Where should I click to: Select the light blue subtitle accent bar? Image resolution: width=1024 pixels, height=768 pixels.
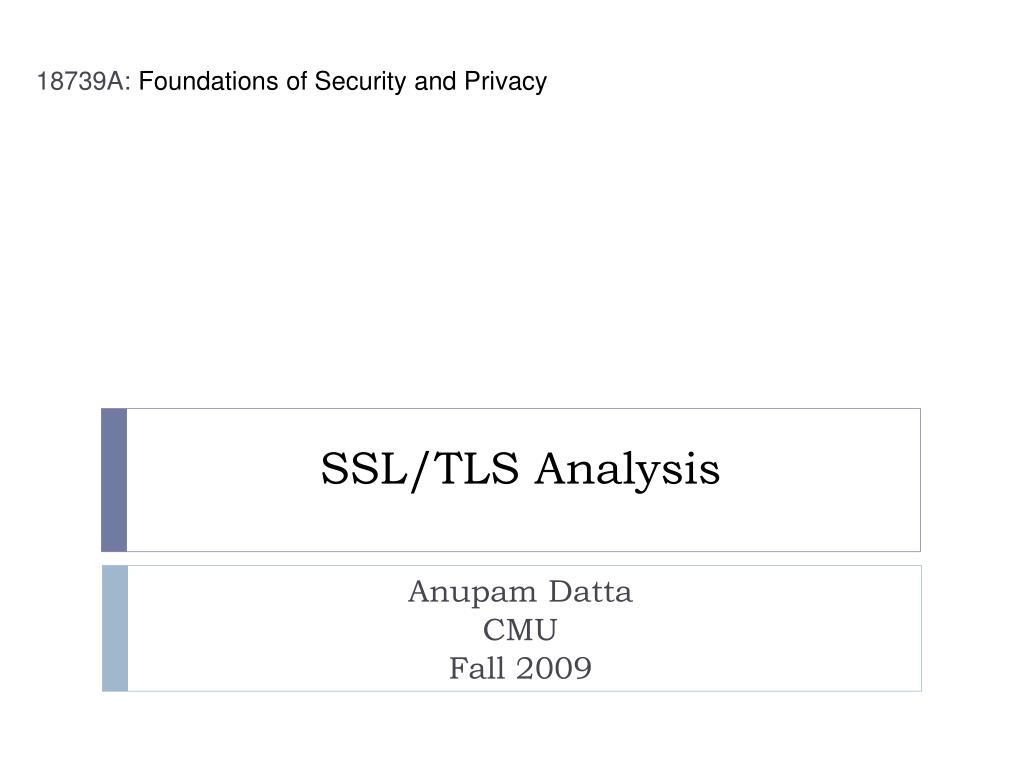[115, 628]
